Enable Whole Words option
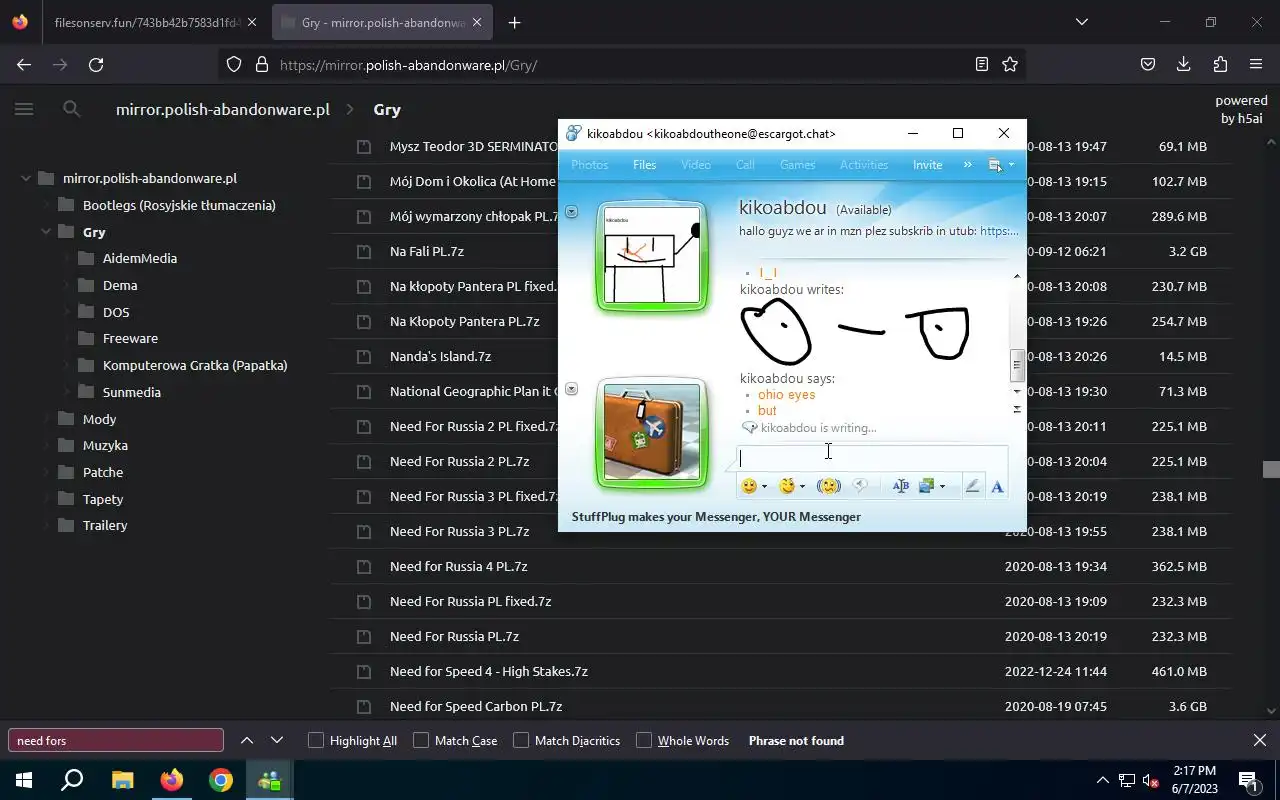 pyautogui.click(x=644, y=740)
